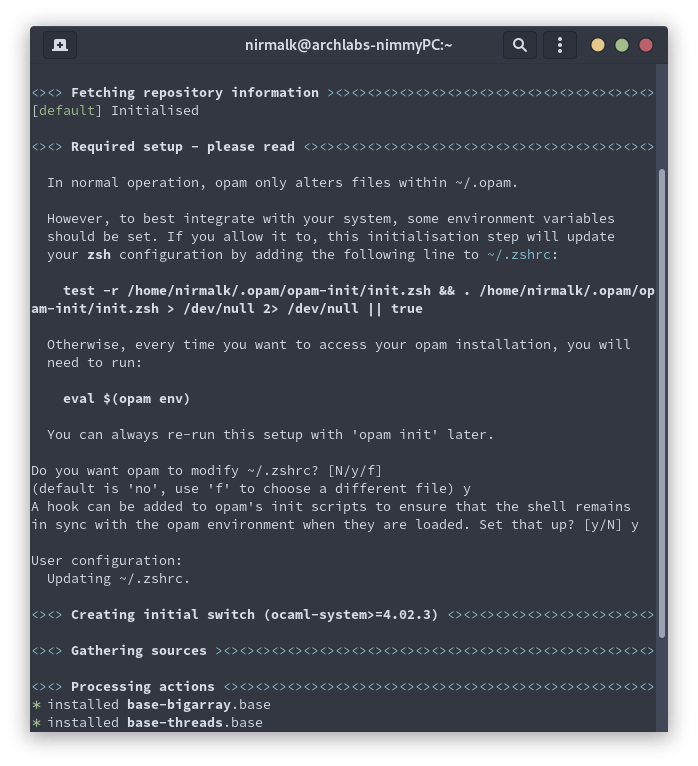Click the 'should be set. If you allow' line
This screenshot has width=698, height=766.
coord(331,237)
